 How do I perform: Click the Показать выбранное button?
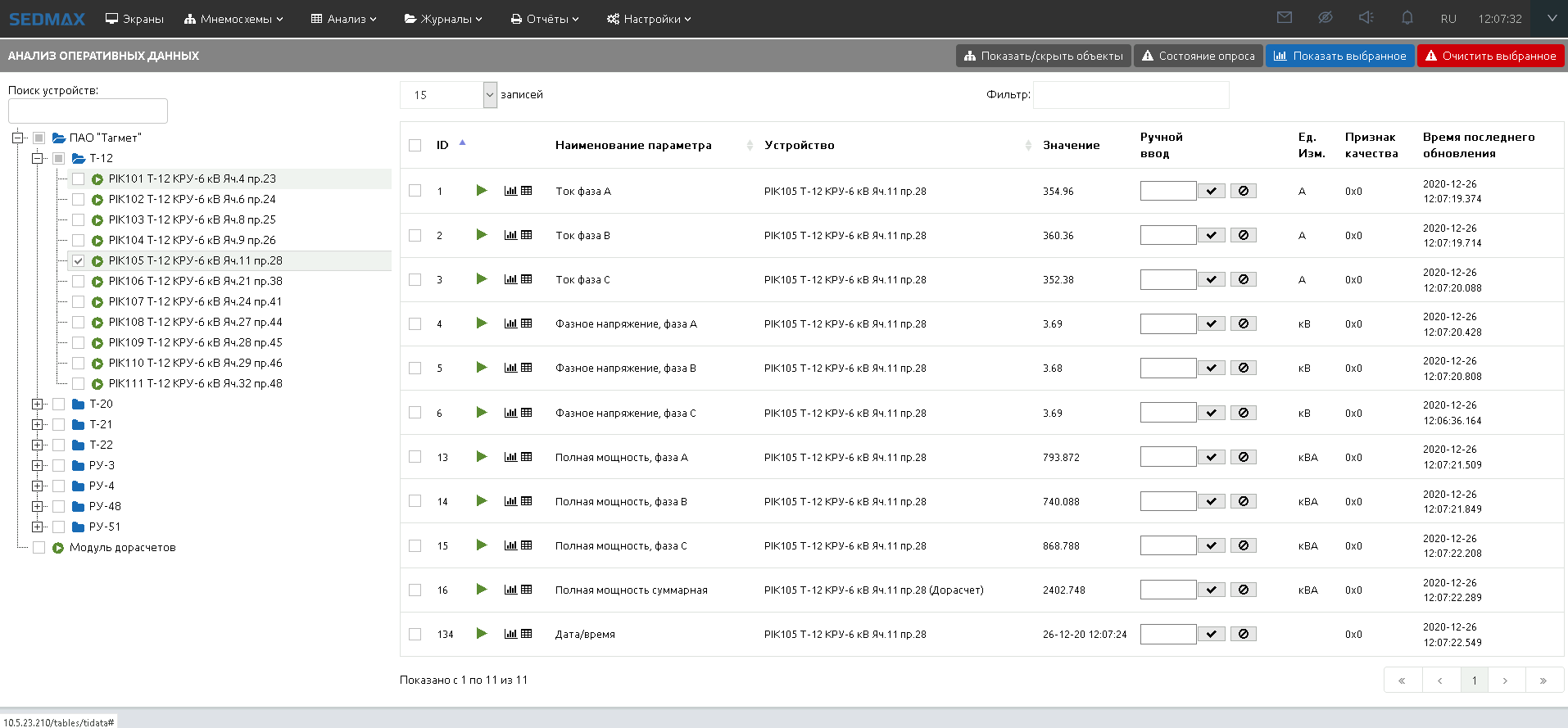1340,56
